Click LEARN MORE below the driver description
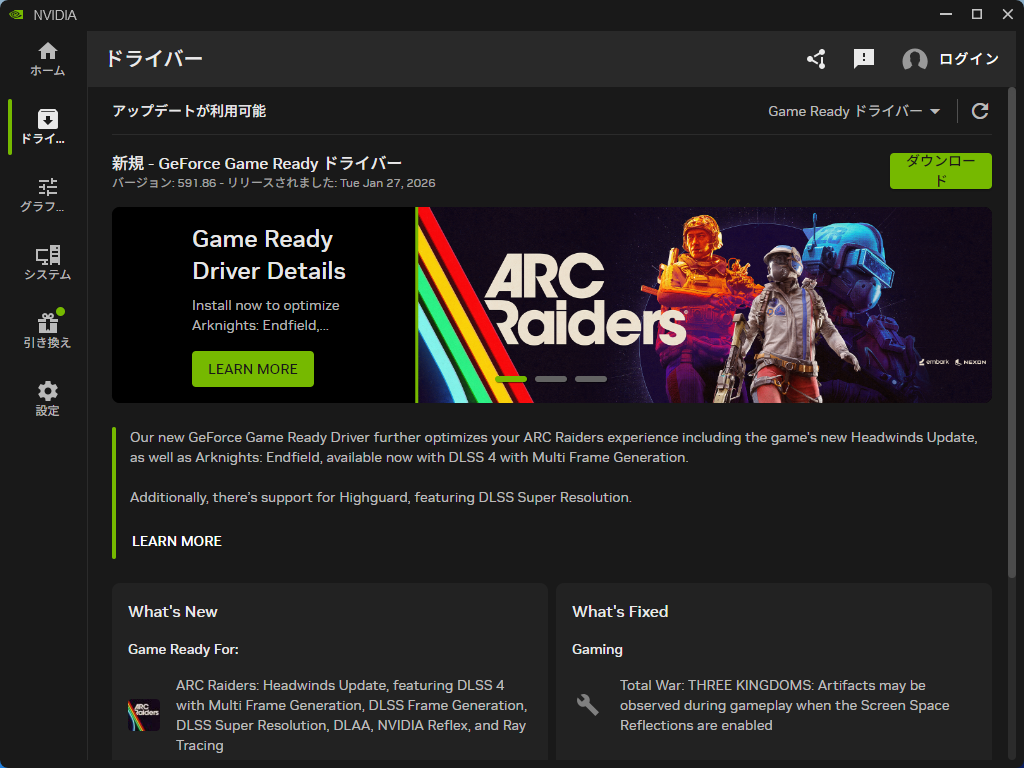 coord(176,541)
